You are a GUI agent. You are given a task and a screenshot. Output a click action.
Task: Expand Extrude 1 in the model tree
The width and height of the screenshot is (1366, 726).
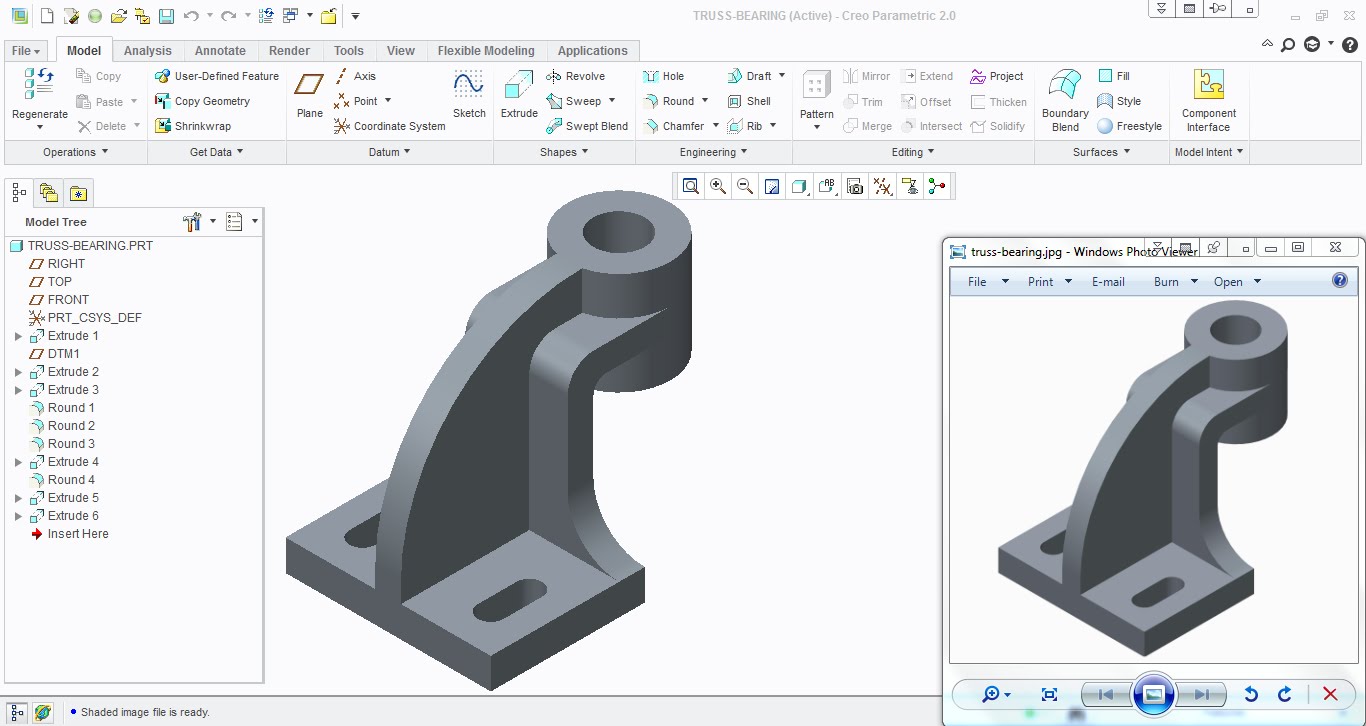(x=17, y=335)
